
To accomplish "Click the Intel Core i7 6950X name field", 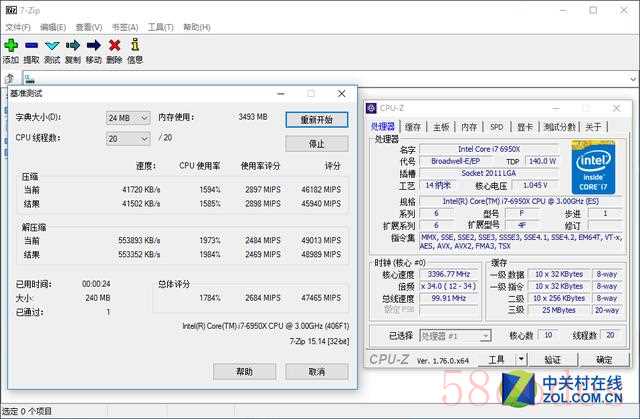I will [x=489, y=149].
